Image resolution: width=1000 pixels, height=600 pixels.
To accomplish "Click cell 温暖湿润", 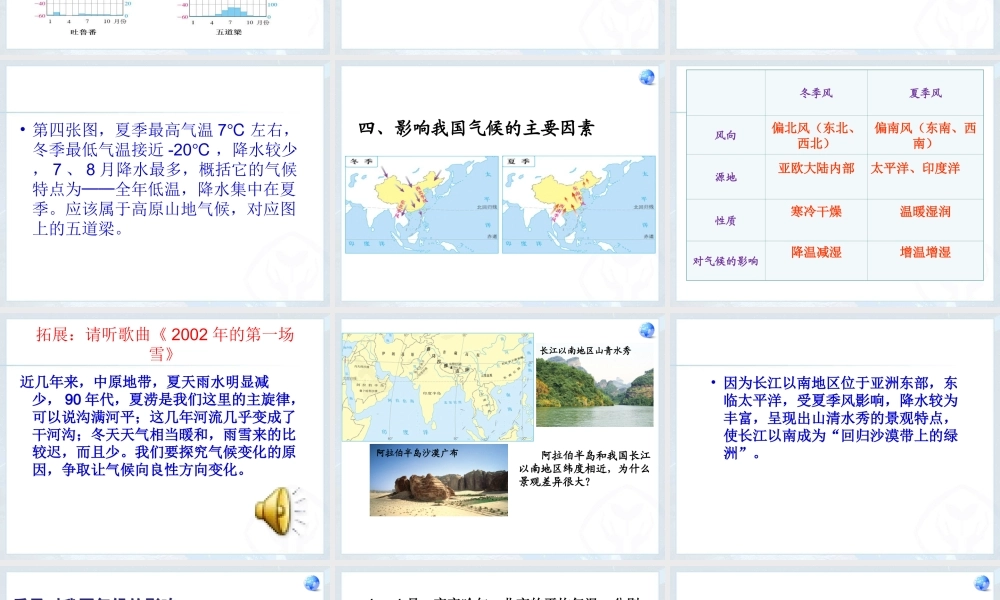I will [x=925, y=211].
